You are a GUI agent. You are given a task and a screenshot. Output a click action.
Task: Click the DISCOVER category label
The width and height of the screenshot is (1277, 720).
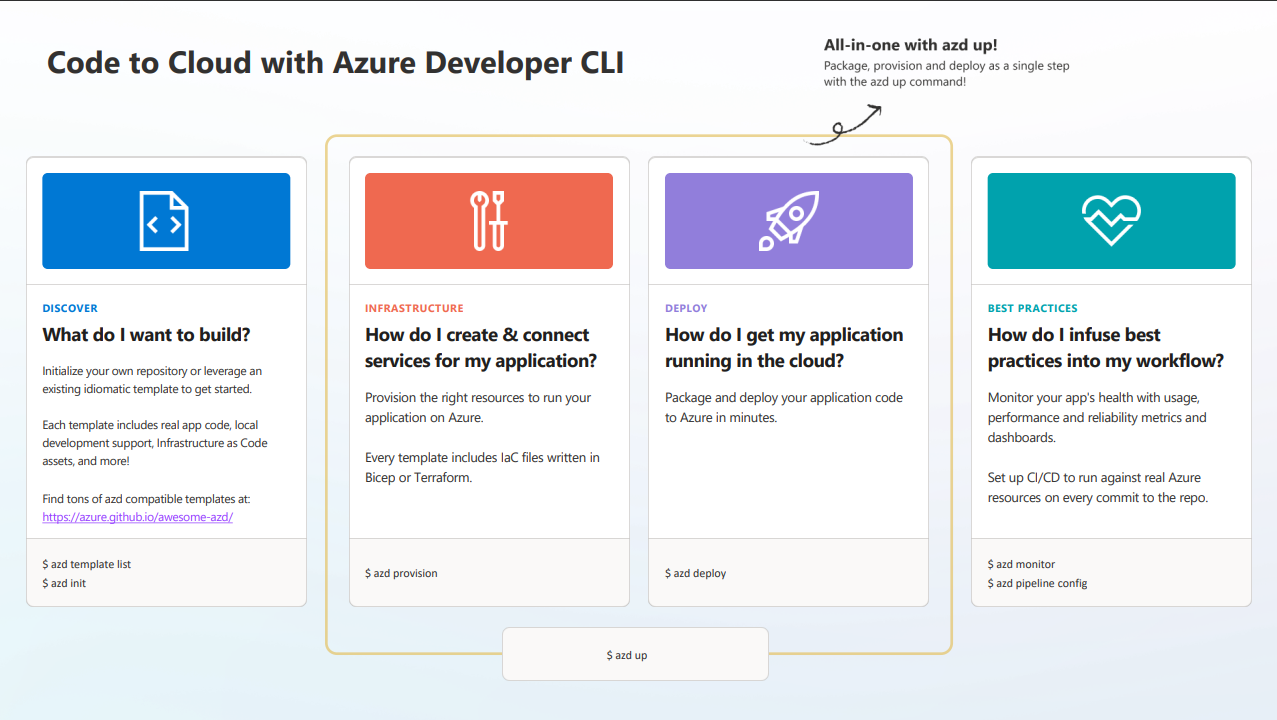pos(70,308)
